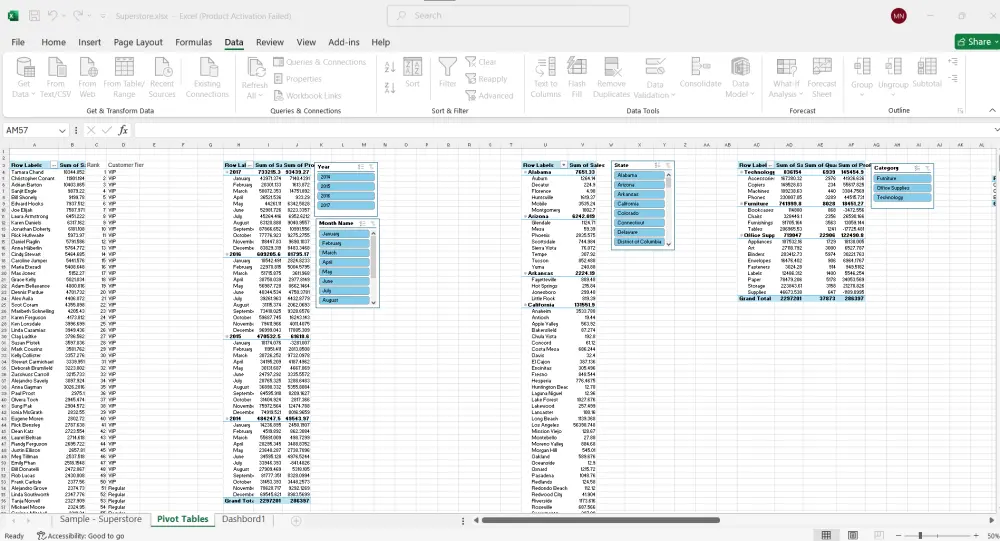Create a Forecast Sheet
1000x541 pixels.
pyautogui.click(x=821, y=77)
